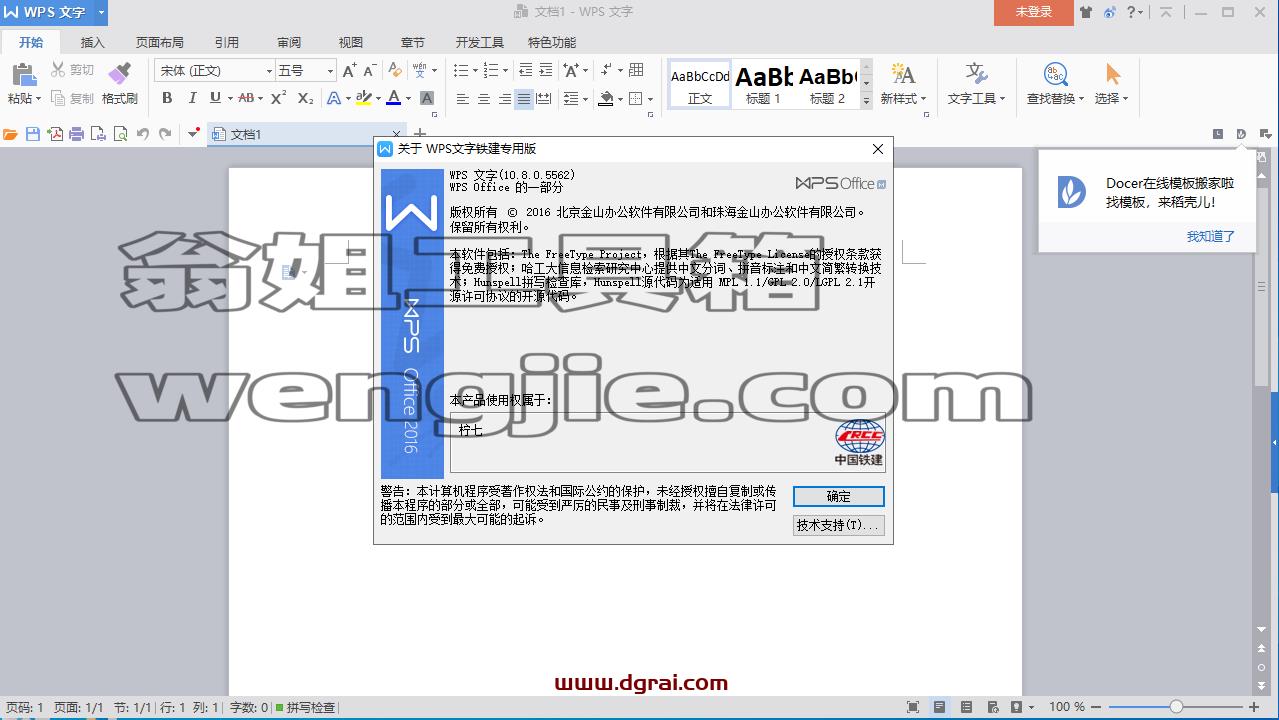Expand font color dropdown arrow
1279x720 pixels.
click(410, 98)
